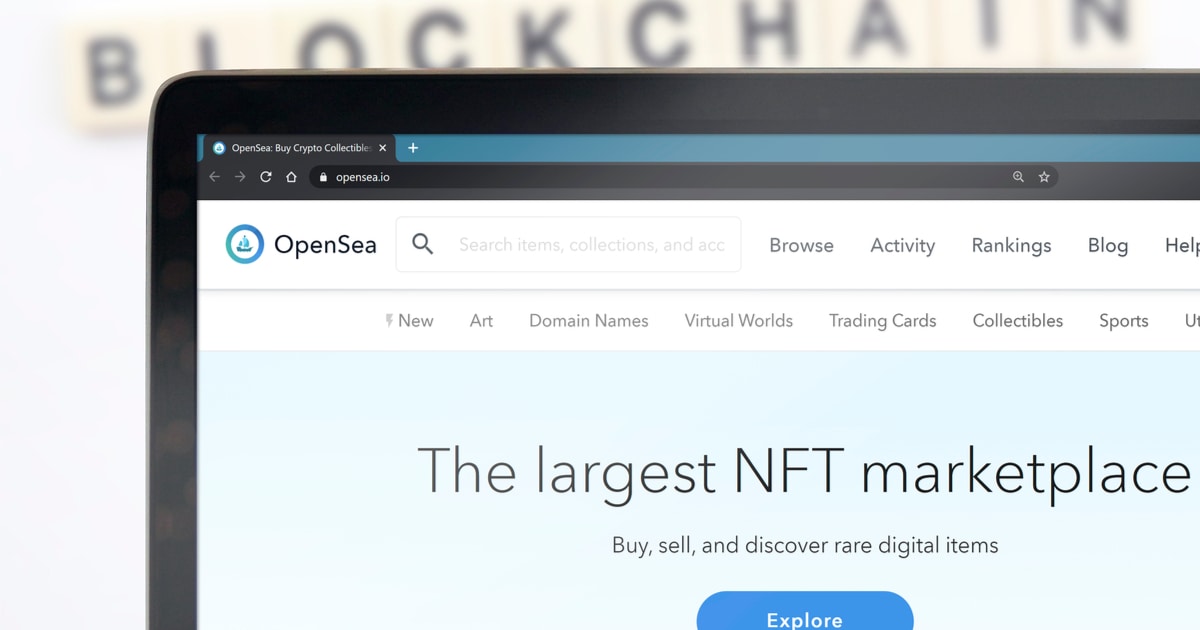Viewport: 1200px width, 630px height.
Task: Open a new tab with plus button
Action: [x=413, y=148]
